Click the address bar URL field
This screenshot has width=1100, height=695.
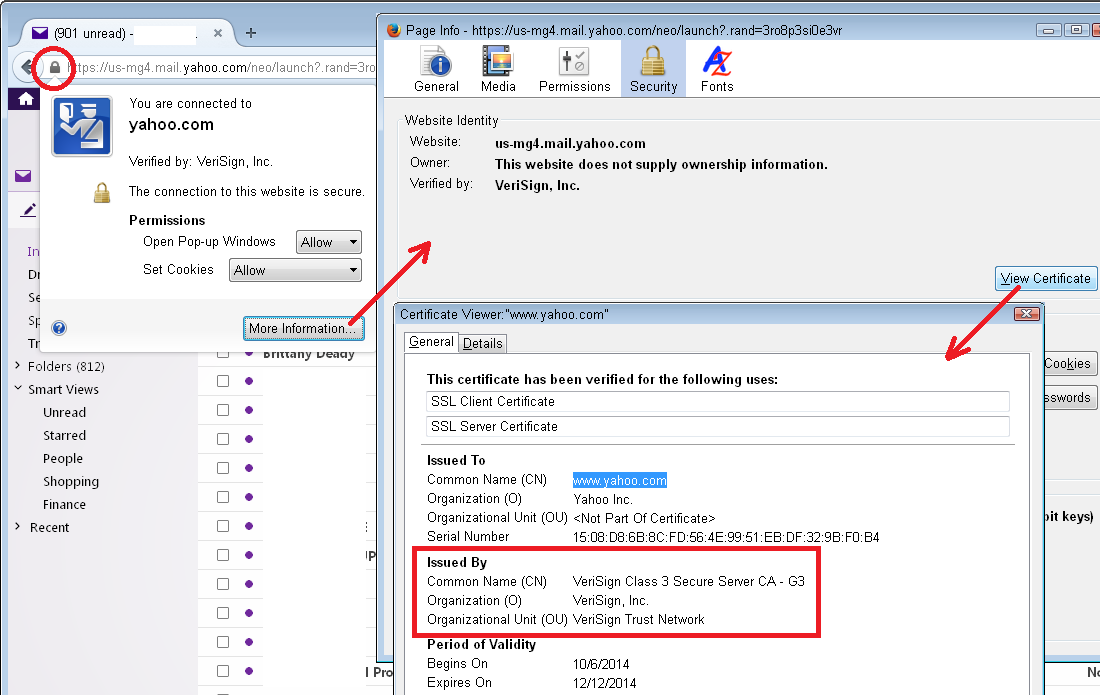point(221,67)
